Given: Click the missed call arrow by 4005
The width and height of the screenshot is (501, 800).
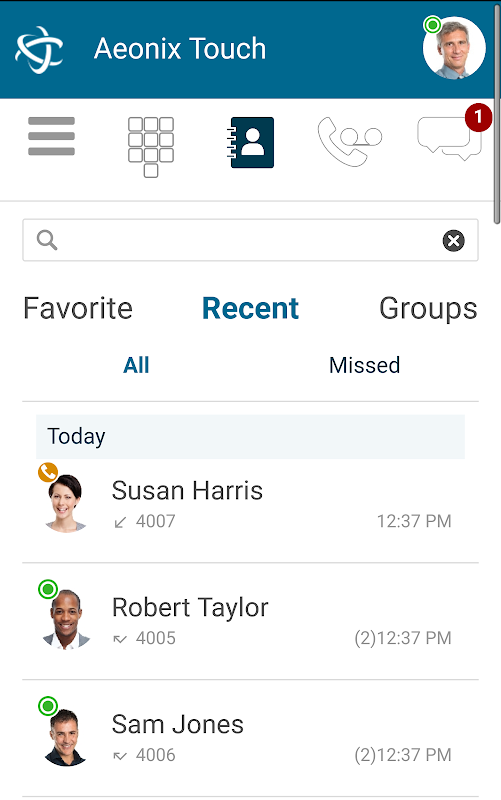Looking at the screenshot, I should [120, 639].
